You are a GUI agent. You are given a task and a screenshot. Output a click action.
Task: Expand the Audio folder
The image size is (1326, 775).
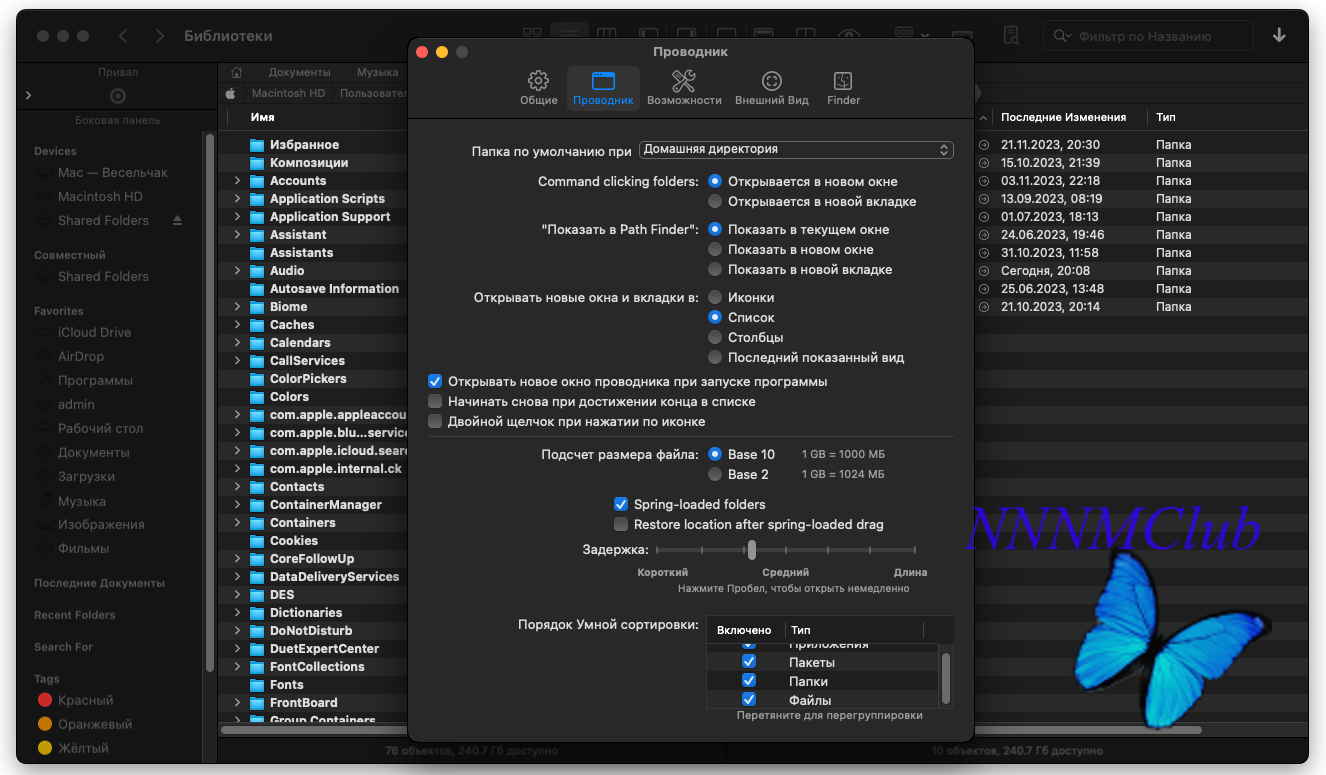pos(237,271)
